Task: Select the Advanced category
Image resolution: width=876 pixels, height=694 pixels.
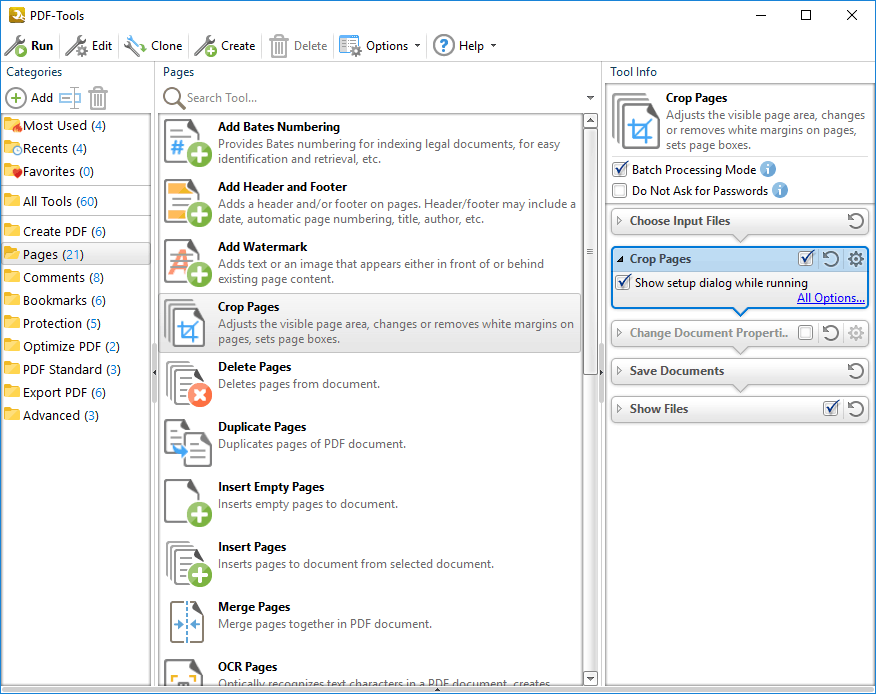Action: (x=76, y=416)
